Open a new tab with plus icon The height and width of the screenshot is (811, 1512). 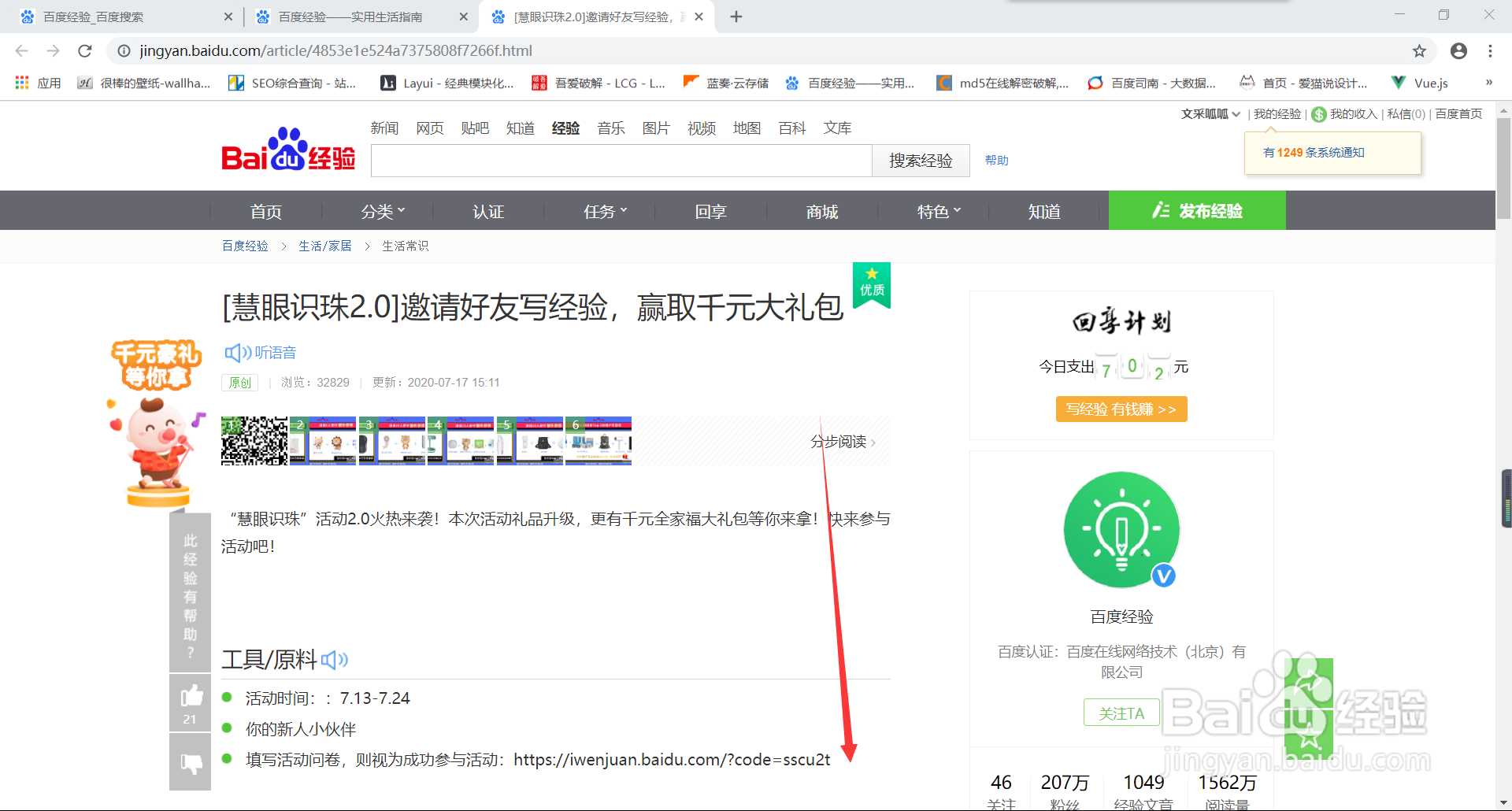click(736, 17)
